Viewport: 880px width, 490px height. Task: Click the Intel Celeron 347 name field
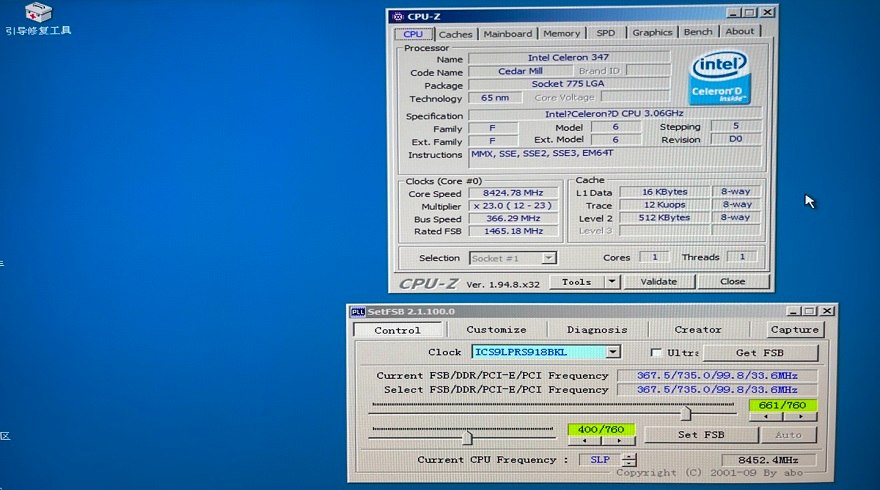click(x=569, y=57)
